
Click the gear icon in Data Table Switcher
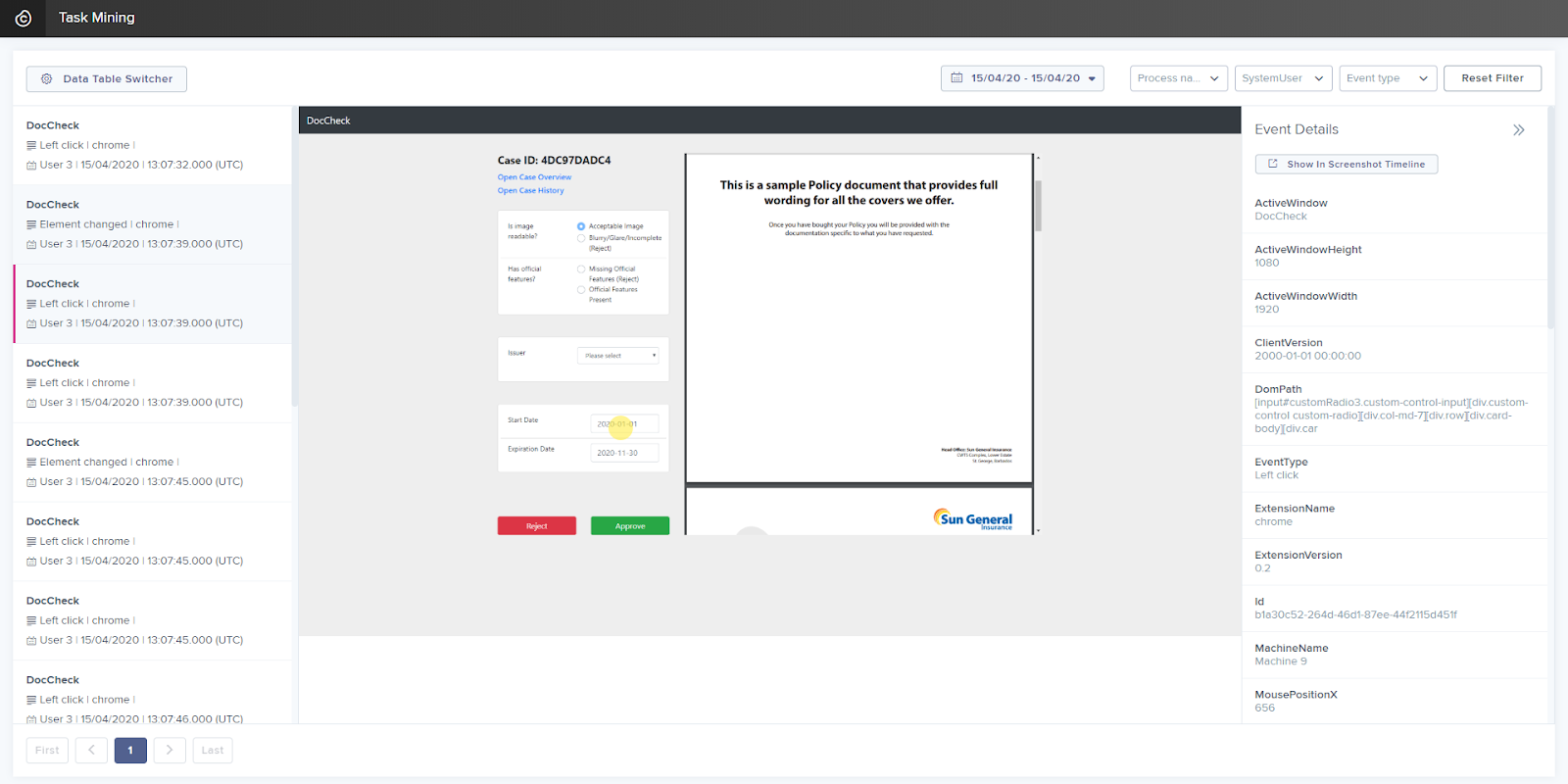tap(46, 79)
